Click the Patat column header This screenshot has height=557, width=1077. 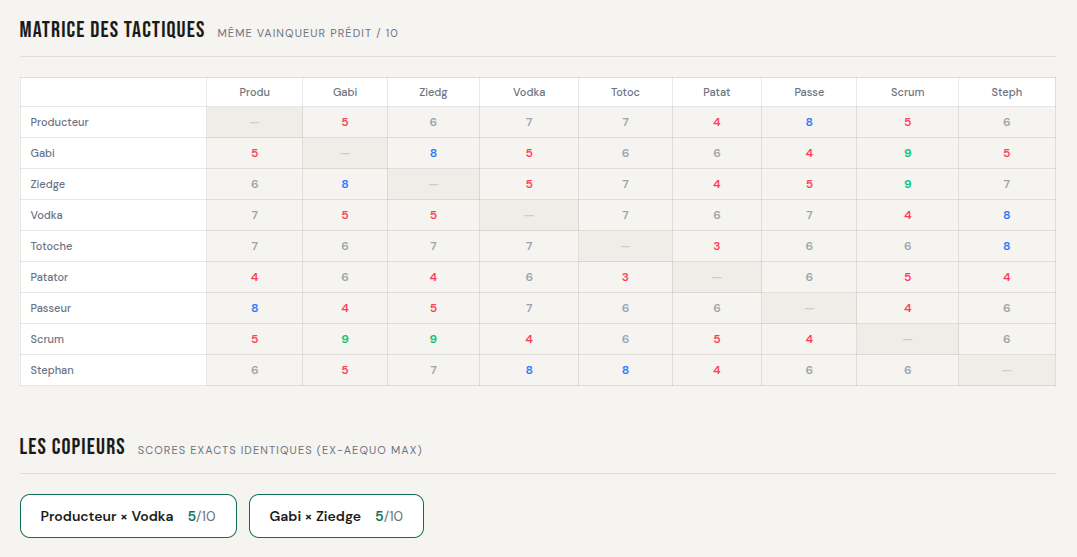tap(716, 92)
